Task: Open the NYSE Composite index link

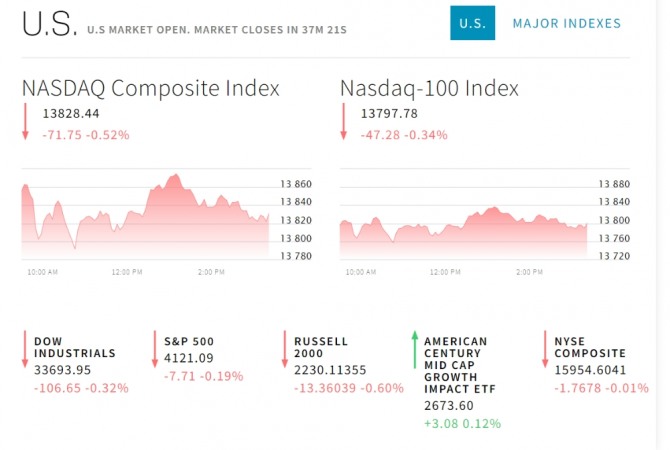Action: pos(590,347)
